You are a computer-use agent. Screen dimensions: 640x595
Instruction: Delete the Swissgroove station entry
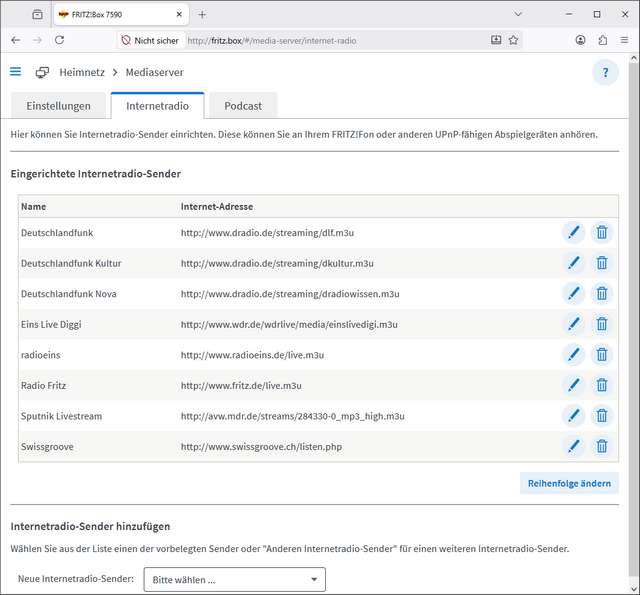pos(602,446)
